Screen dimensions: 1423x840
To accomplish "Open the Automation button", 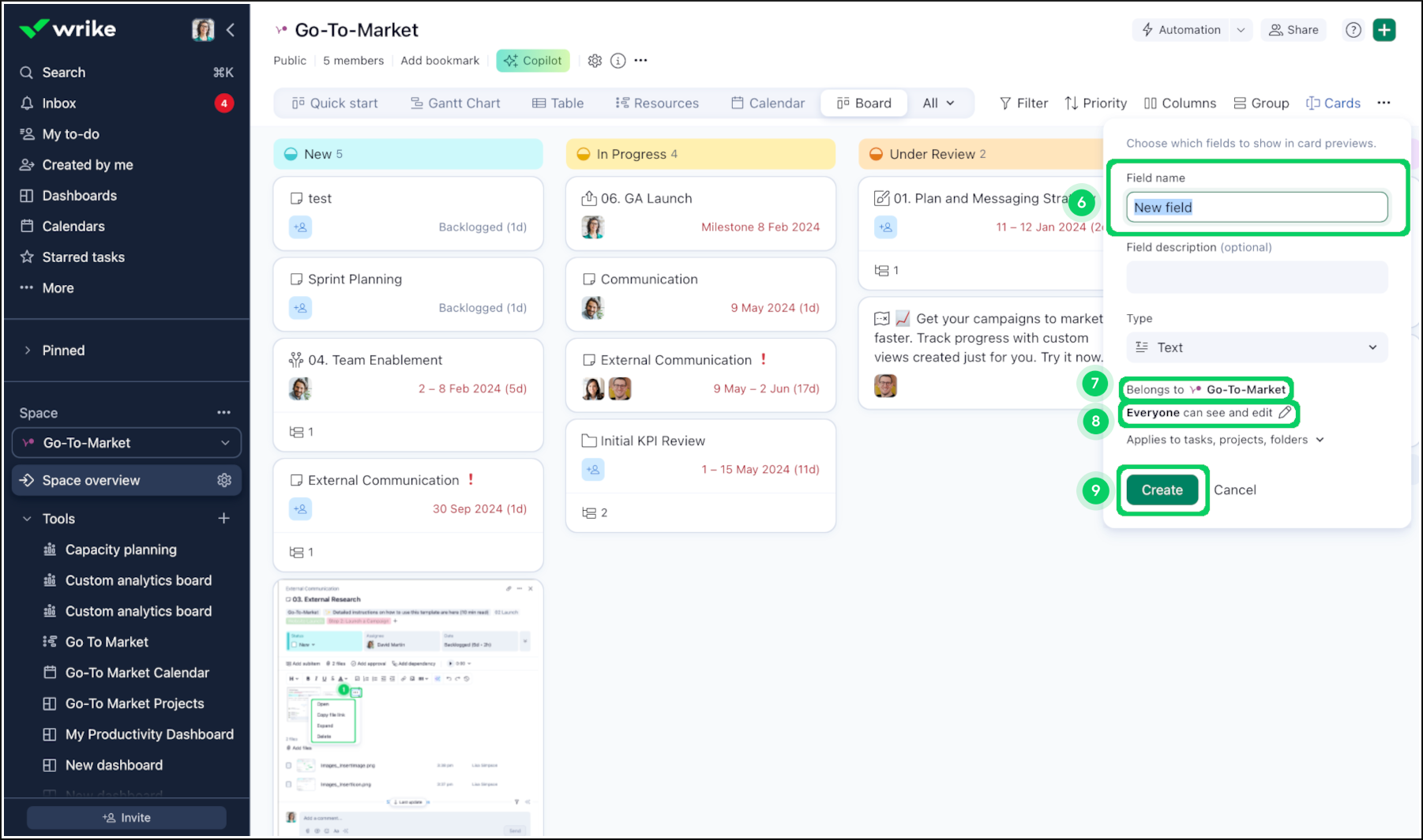I will pyautogui.click(x=1181, y=30).
